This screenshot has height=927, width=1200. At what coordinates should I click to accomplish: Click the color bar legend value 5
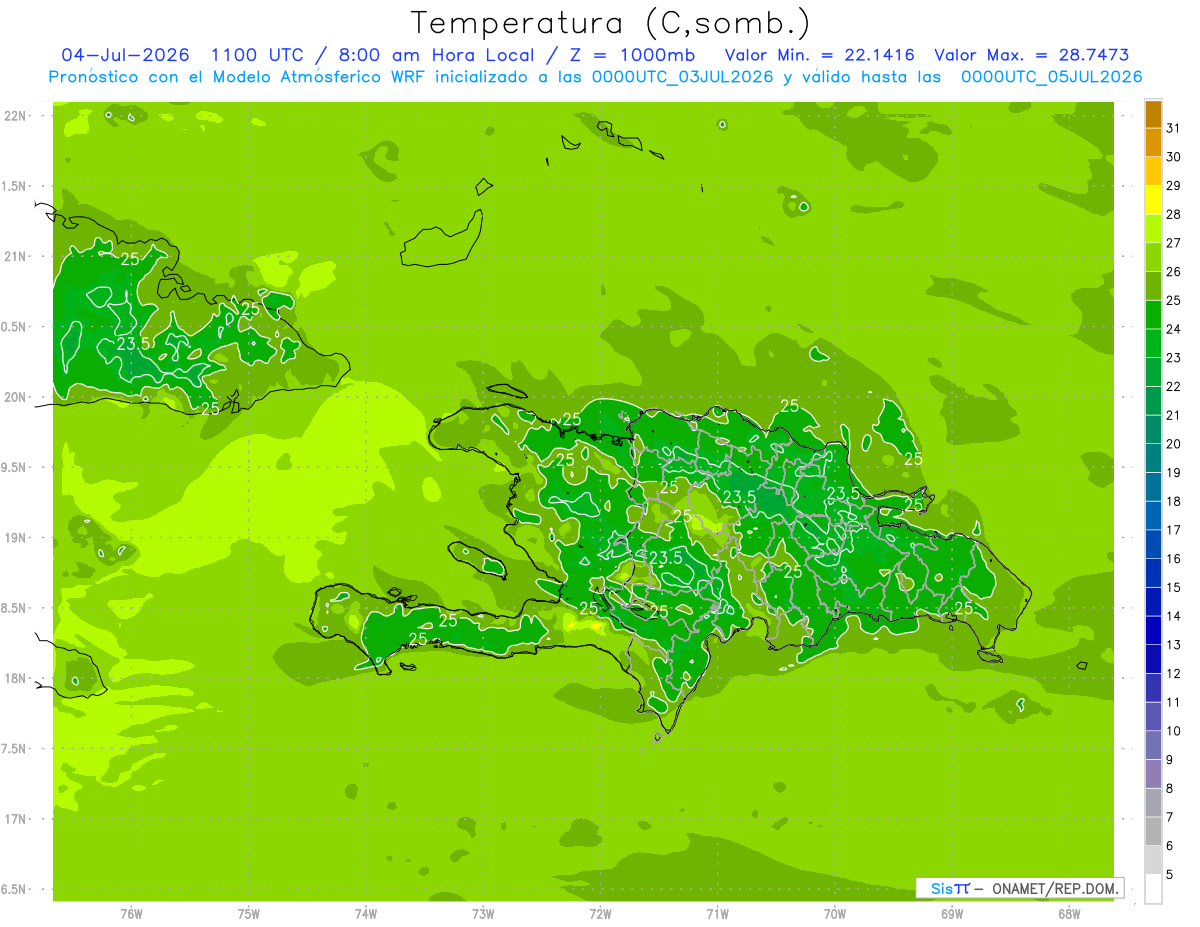tap(1170, 875)
